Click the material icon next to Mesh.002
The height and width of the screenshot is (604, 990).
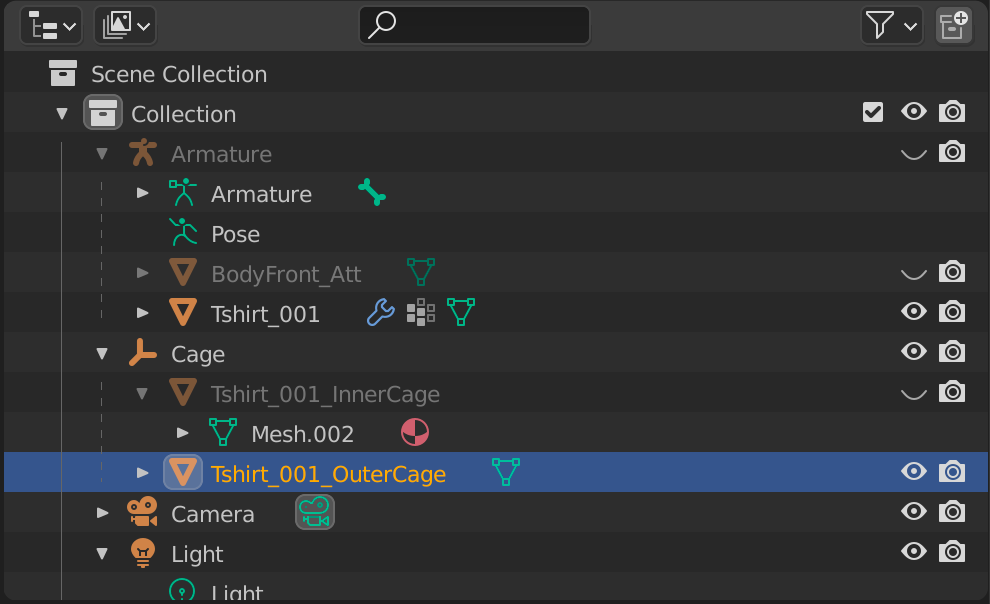point(415,433)
